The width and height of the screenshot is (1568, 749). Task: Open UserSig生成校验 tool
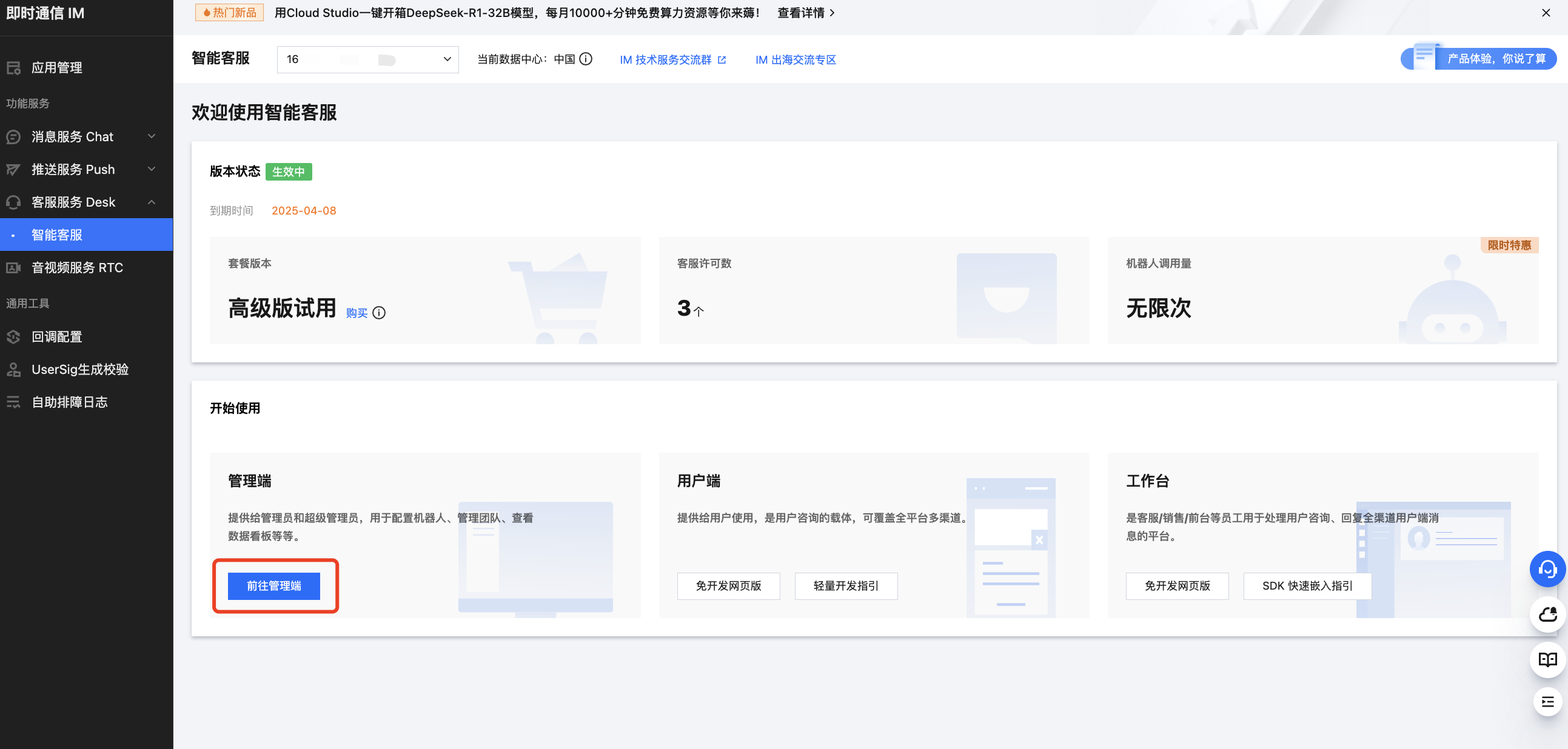click(80, 369)
